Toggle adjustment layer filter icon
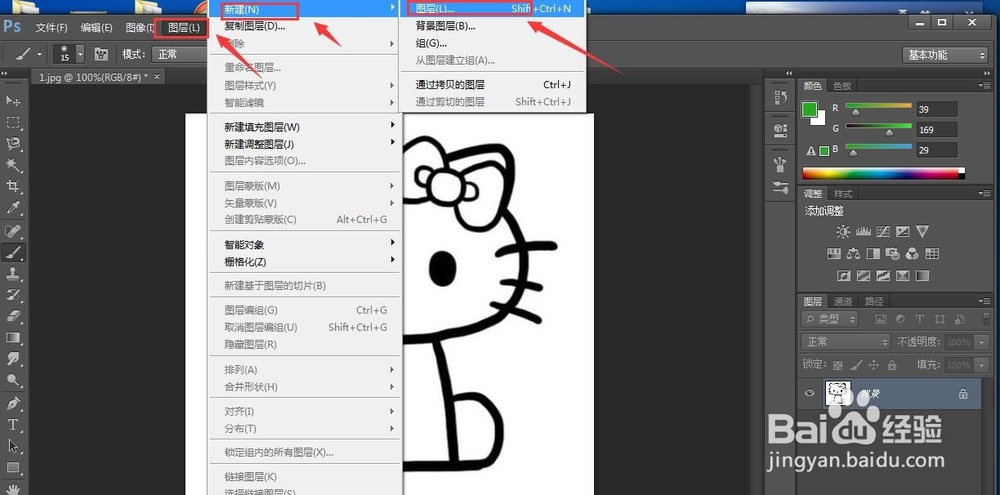This screenshot has width=1000, height=495. pos(900,319)
